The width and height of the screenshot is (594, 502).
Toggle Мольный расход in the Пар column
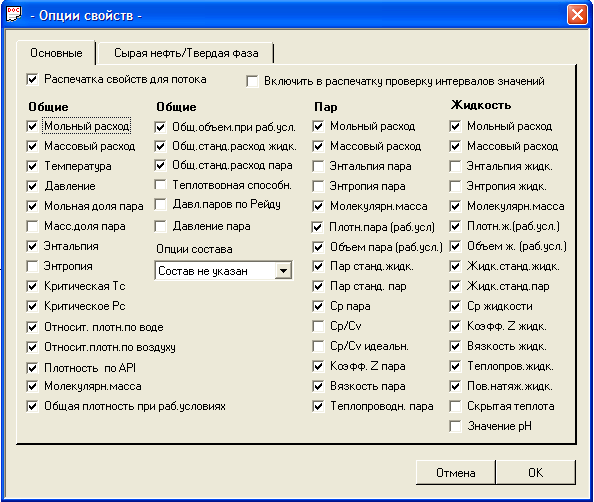(x=319, y=126)
